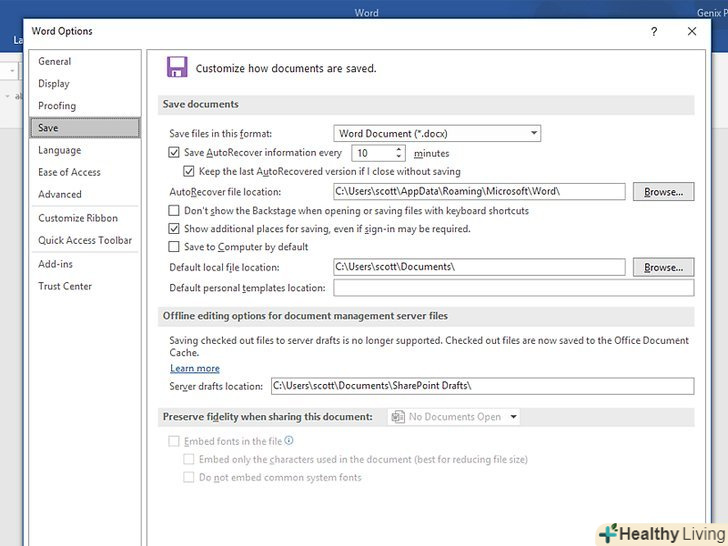Open the Learn more link
The image size is (728, 546).
(x=195, y=368)
